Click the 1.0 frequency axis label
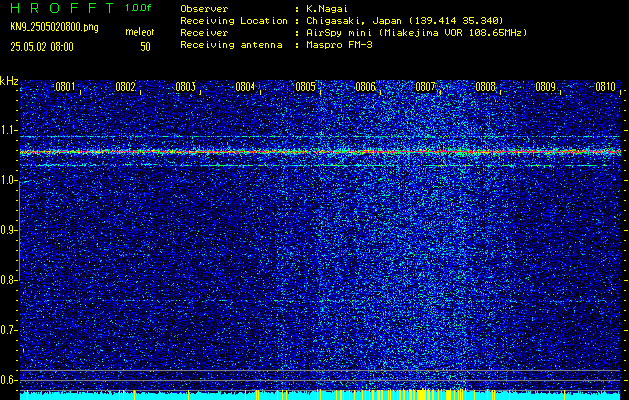Image resolution: width=629 pixels, height=400 pixels. [8, 181]
